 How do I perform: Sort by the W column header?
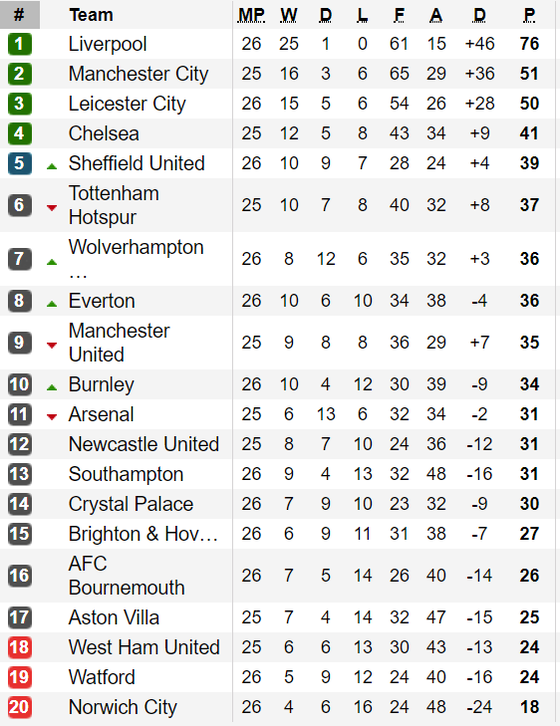tap(289, 15)
